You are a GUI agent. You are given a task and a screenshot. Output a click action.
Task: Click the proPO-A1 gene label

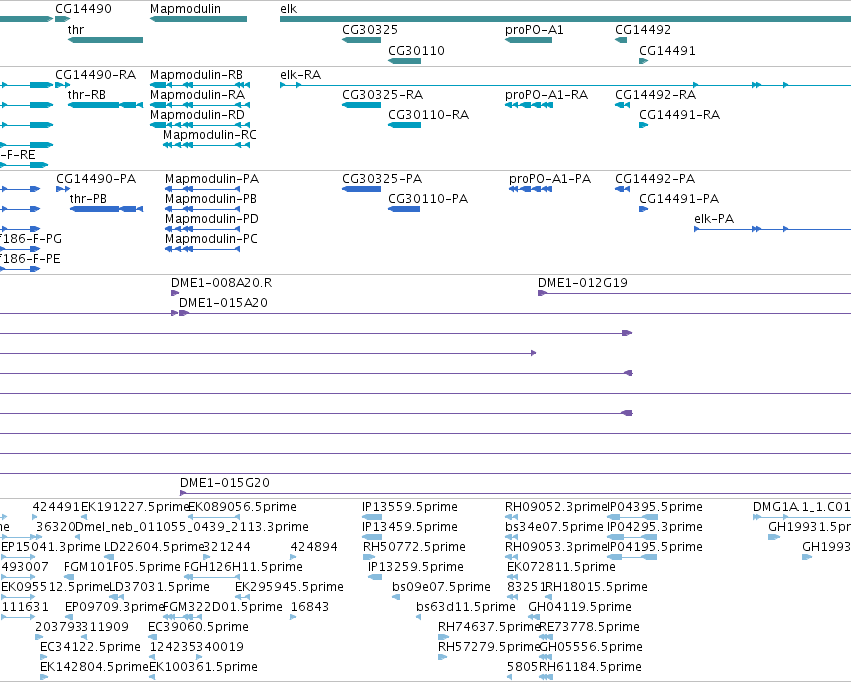pyautogui.click(x=534, y=29)
